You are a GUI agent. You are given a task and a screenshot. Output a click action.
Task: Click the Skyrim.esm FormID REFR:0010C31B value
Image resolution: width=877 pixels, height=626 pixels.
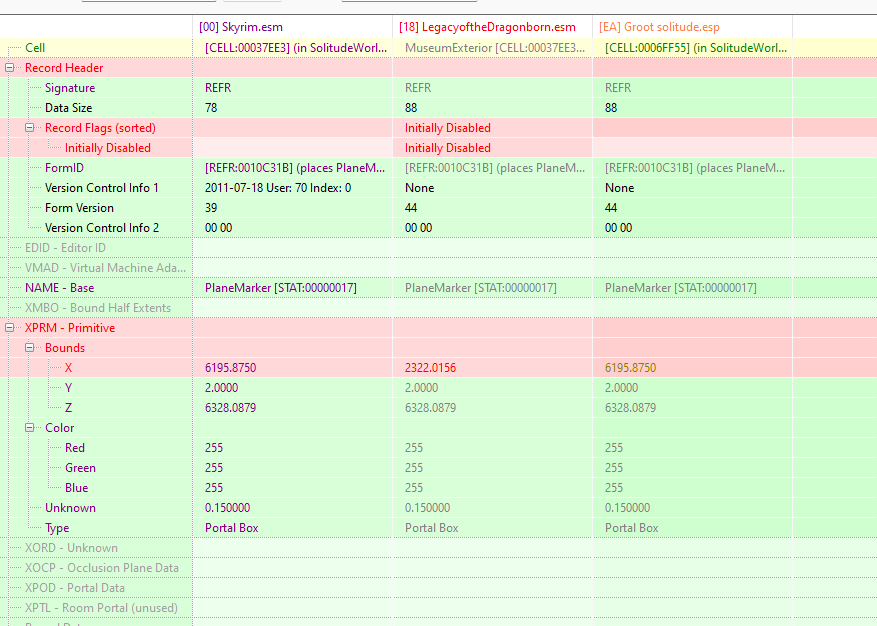(295, 168)
